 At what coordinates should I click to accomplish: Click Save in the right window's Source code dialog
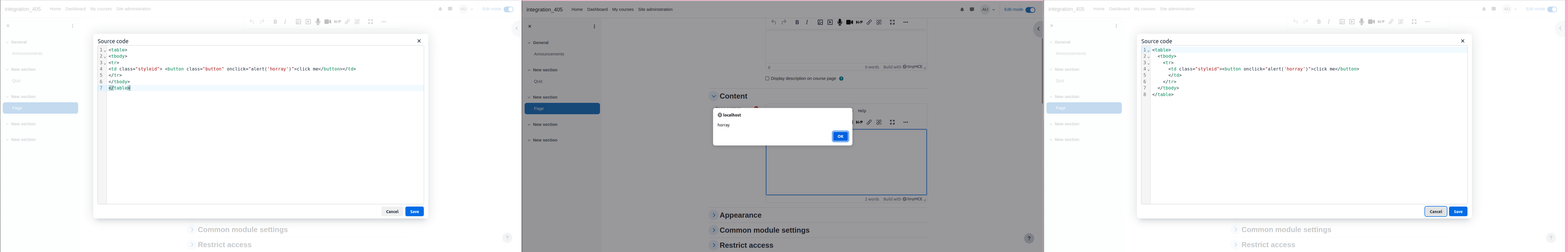1458,212
